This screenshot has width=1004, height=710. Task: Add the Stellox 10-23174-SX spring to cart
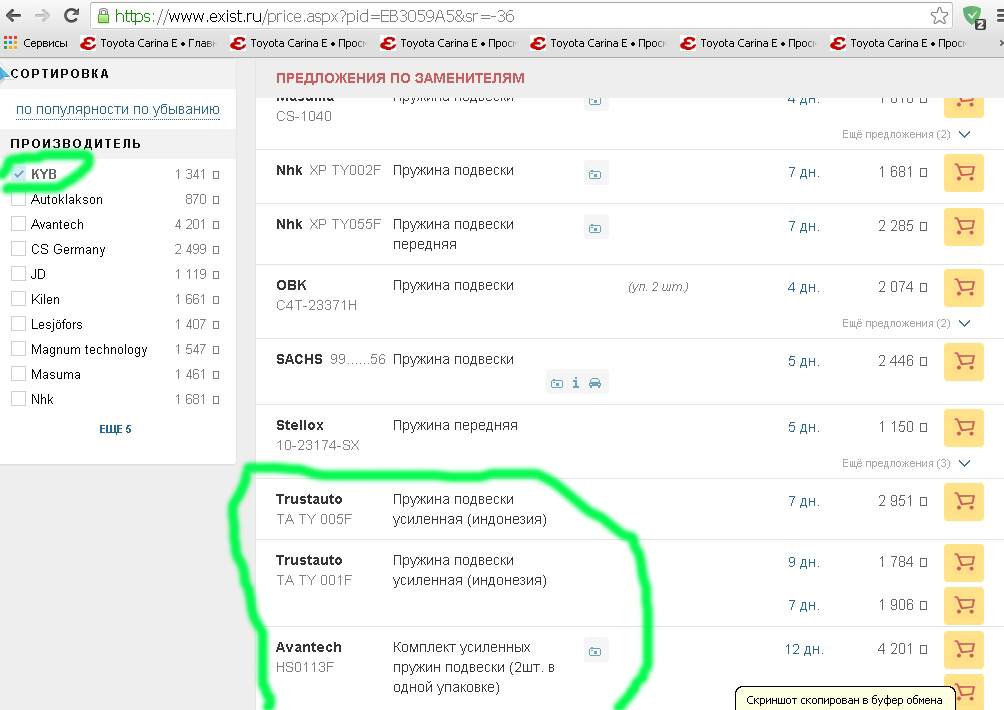(x=964, y=427)
